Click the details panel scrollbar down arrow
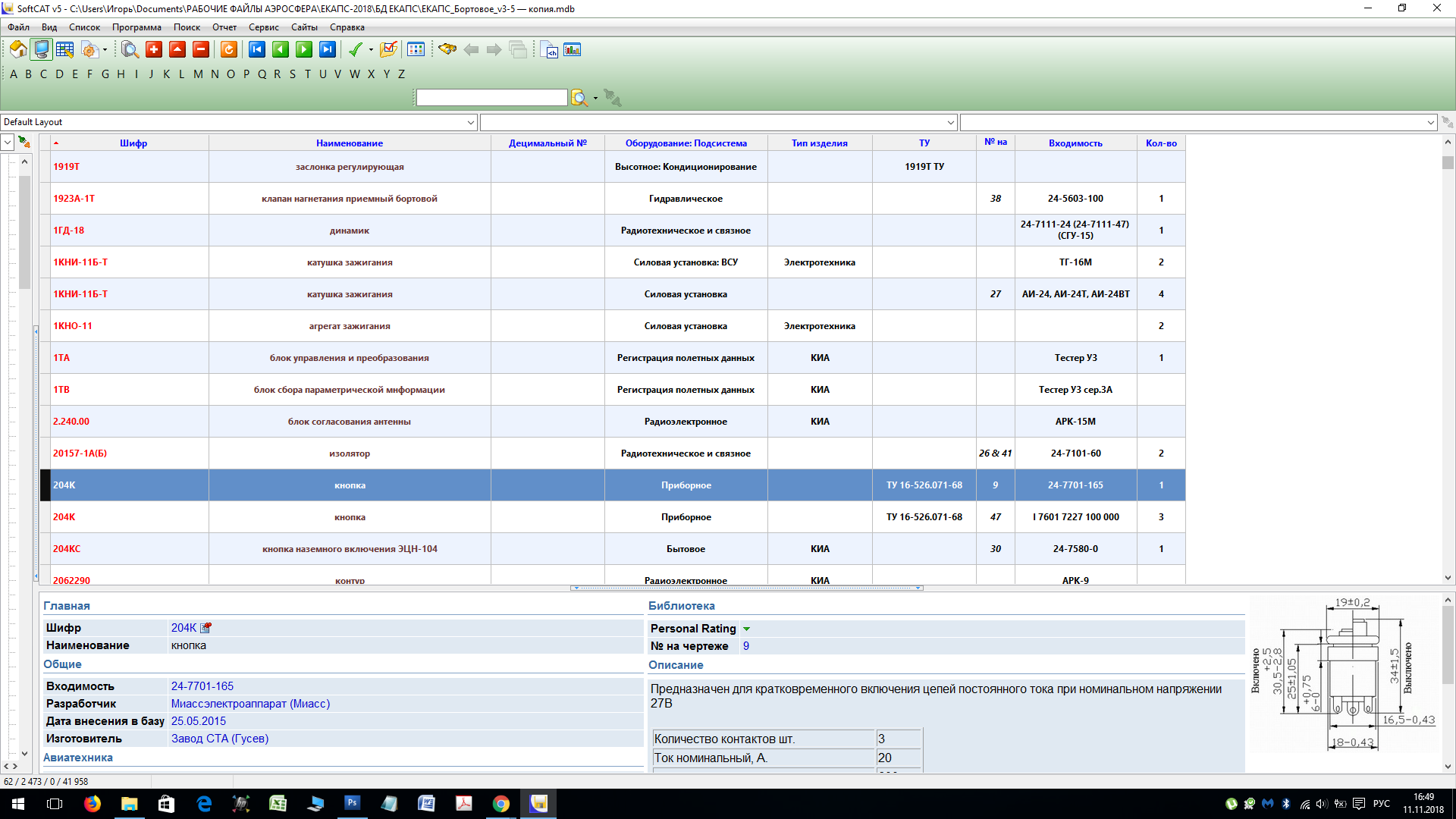 coord(1448,767)
